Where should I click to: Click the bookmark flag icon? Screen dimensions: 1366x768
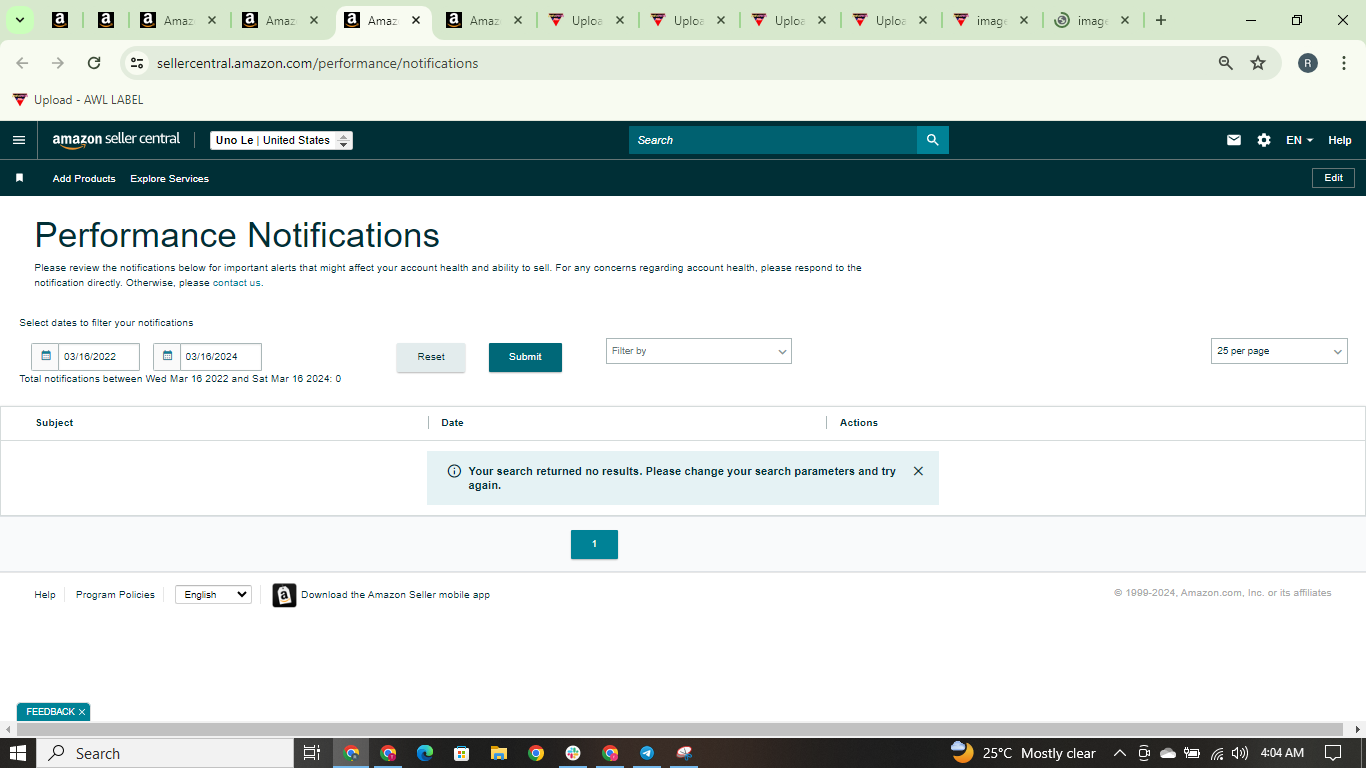19,178
